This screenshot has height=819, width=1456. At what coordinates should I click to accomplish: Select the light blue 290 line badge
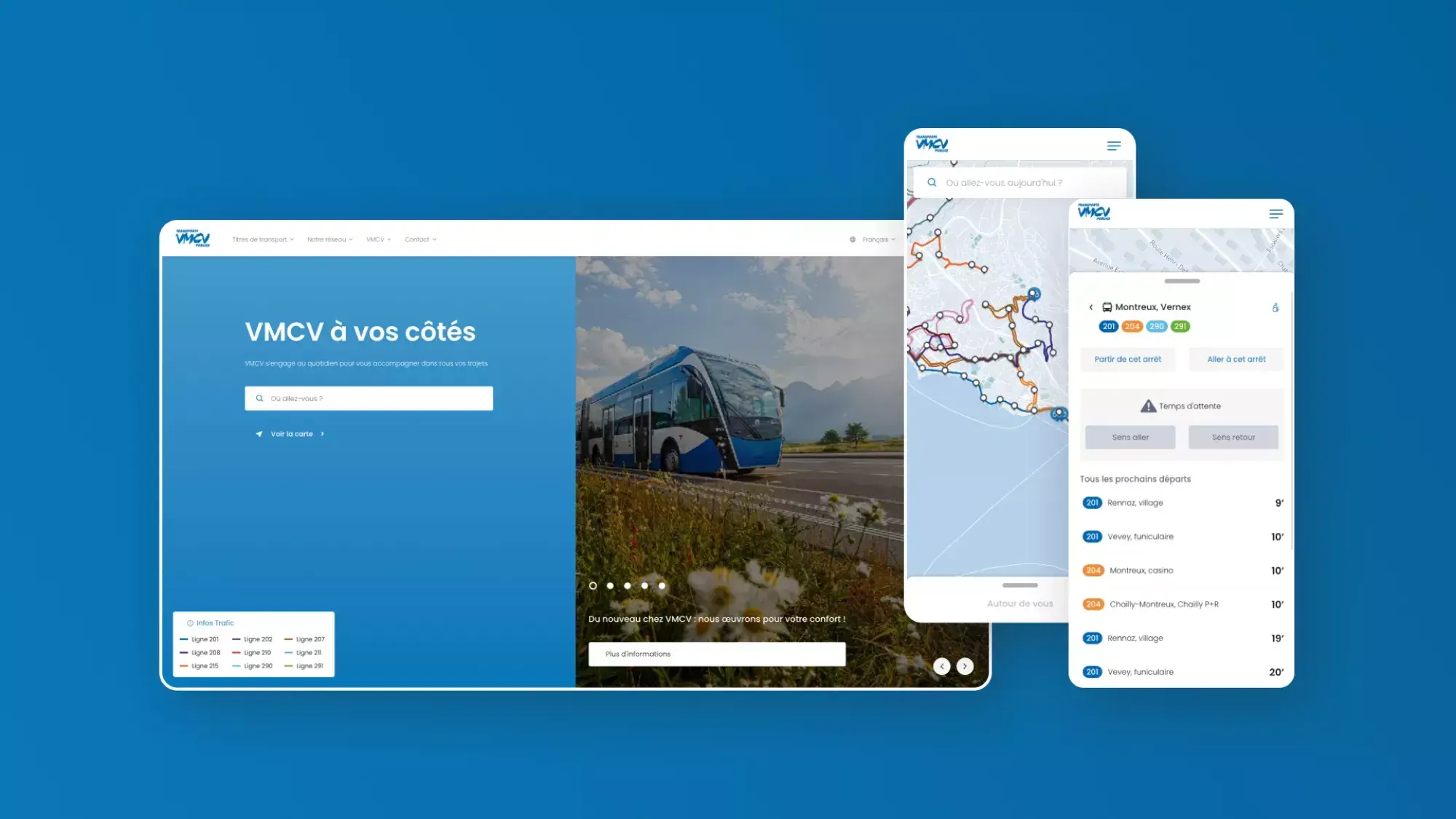tap(1157, 326)
